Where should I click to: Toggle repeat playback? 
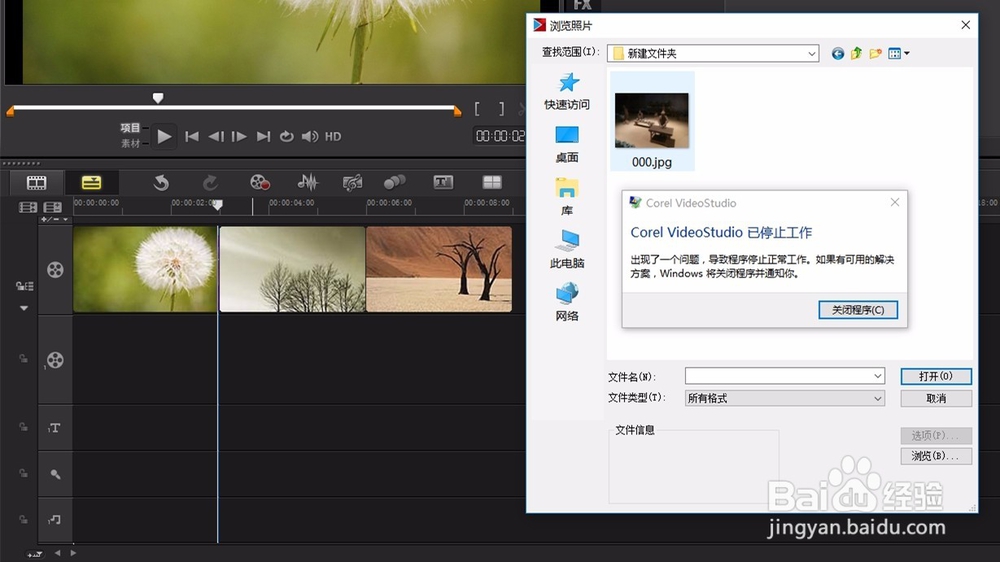(286, 137)
